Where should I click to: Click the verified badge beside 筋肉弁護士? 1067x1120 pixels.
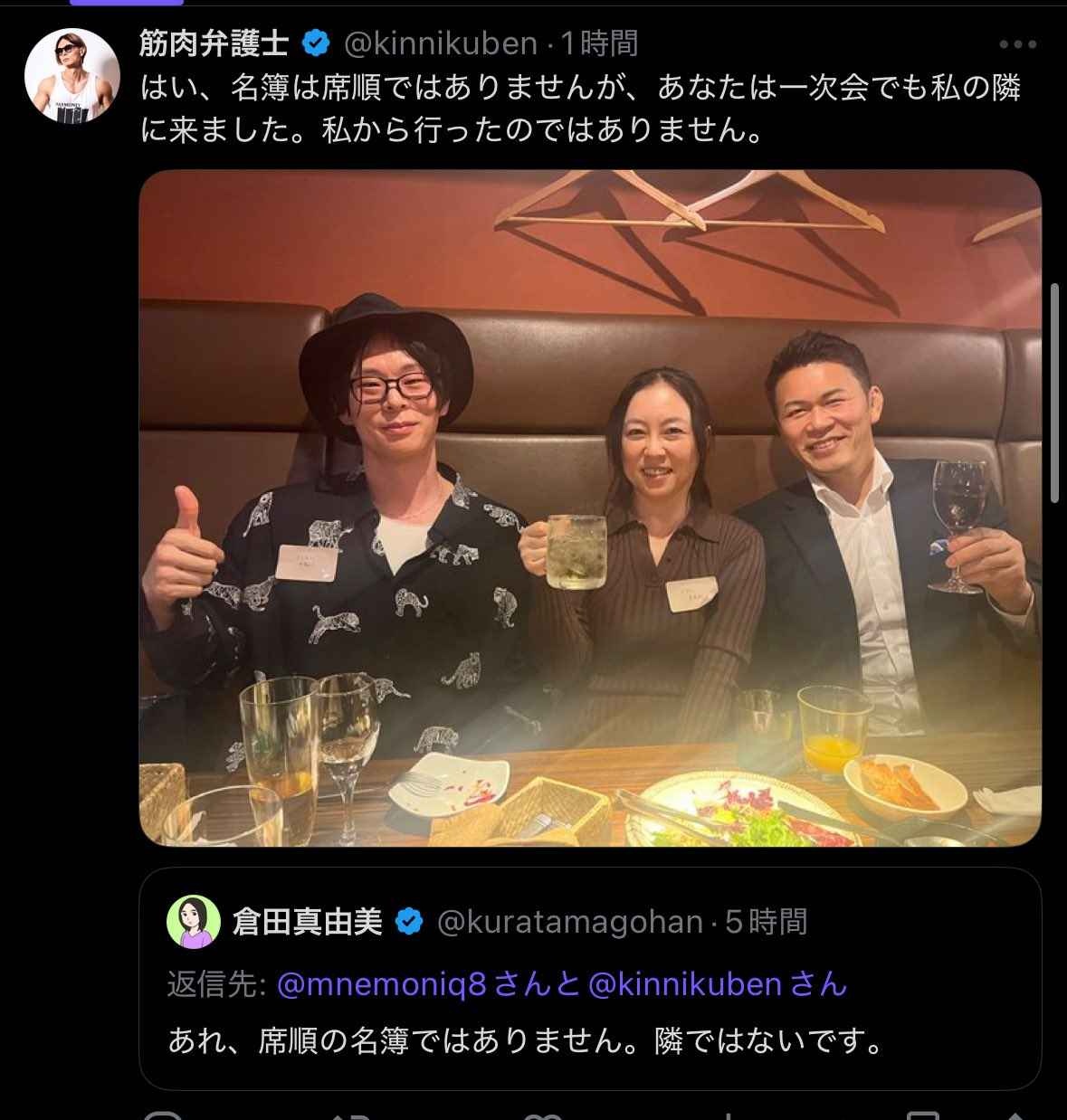click(x=315, y=43)
